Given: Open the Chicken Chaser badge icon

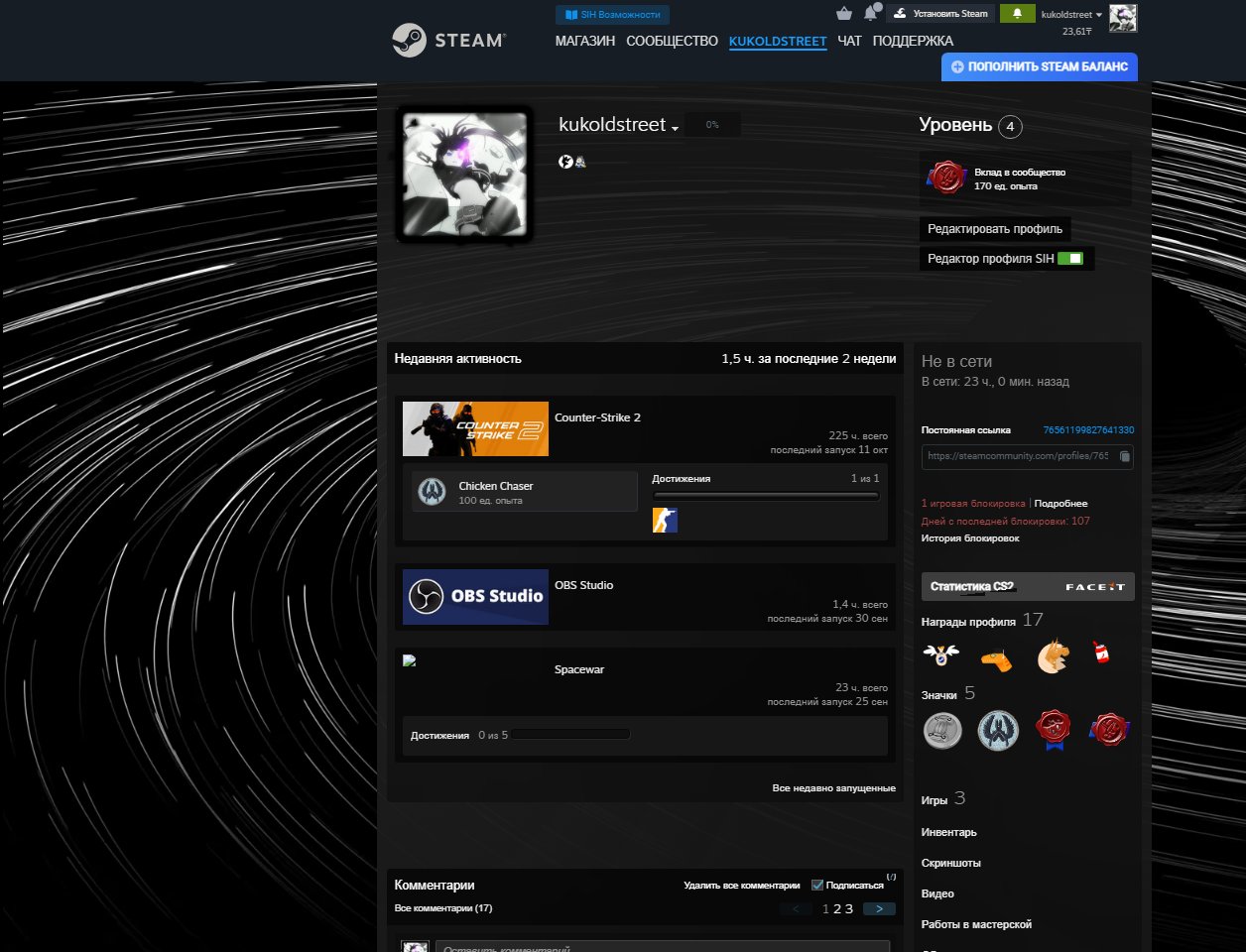Looking at the screenshot, I should pyautogui.click(x=433, y=492).
